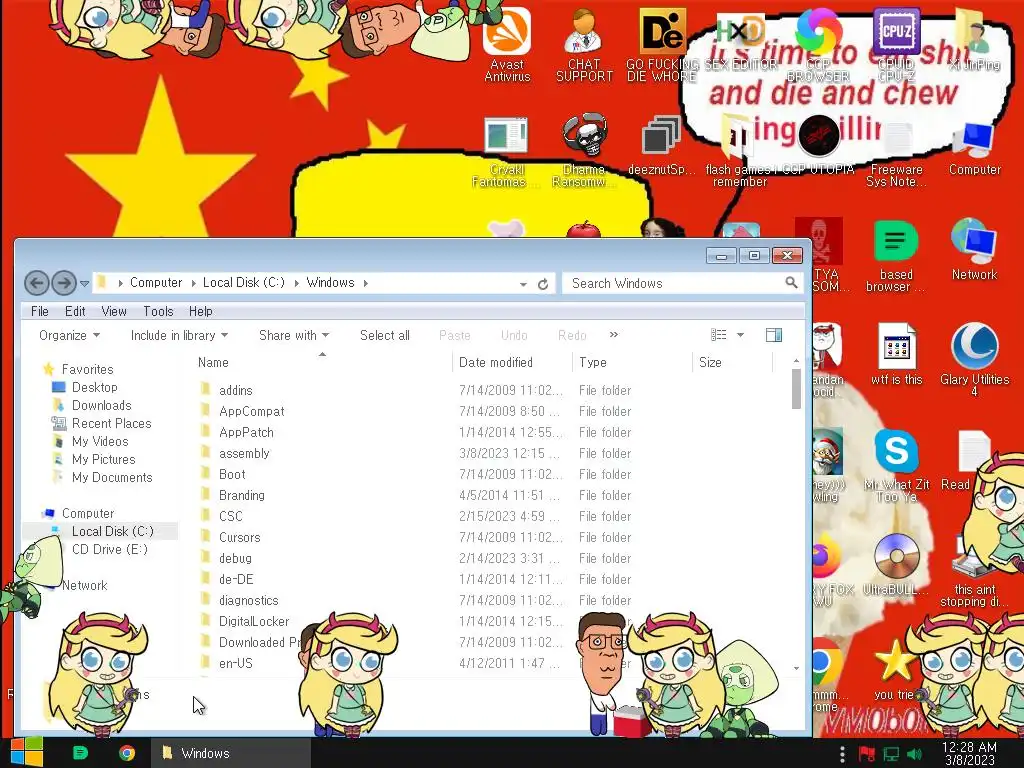
Task: Click the Action Center flag icon
Action: [867, 754]
